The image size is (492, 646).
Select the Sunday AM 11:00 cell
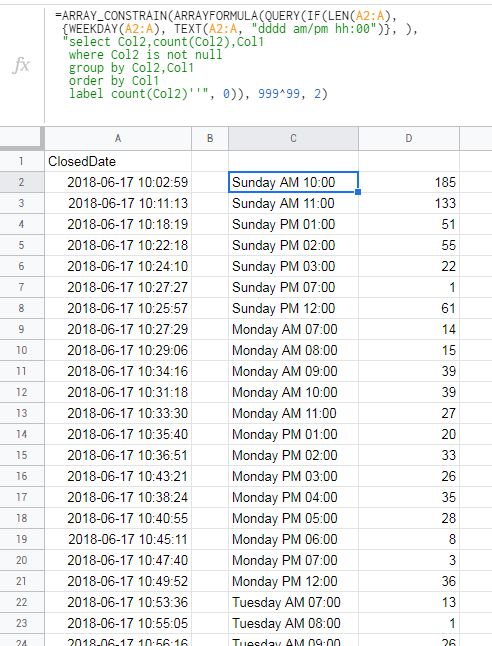click(x=293, y=203)
